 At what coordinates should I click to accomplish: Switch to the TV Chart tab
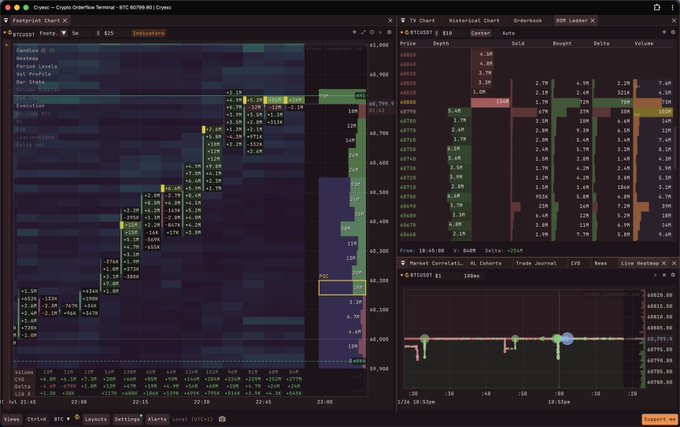pyautogui.click(x=422, y=20)
